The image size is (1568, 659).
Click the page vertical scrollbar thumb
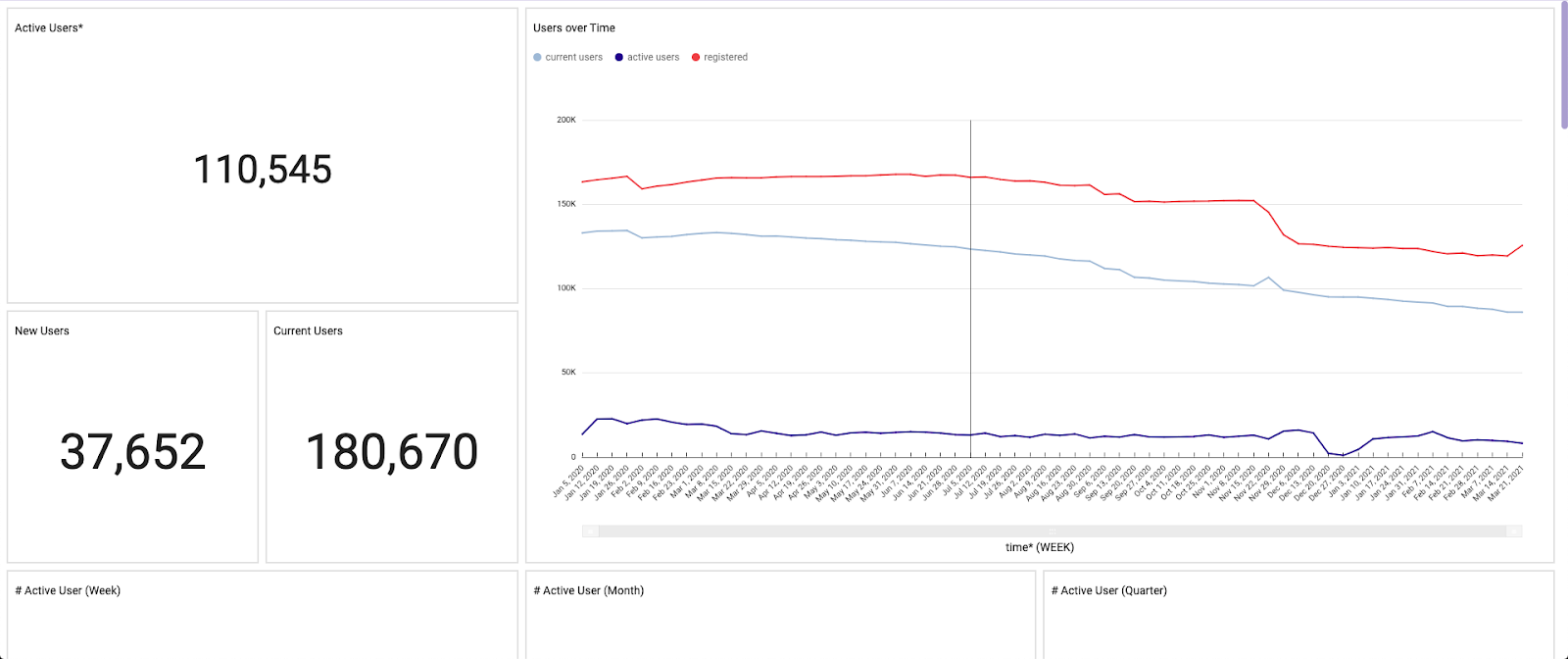pyautogui.click(x=1563, y=65)
